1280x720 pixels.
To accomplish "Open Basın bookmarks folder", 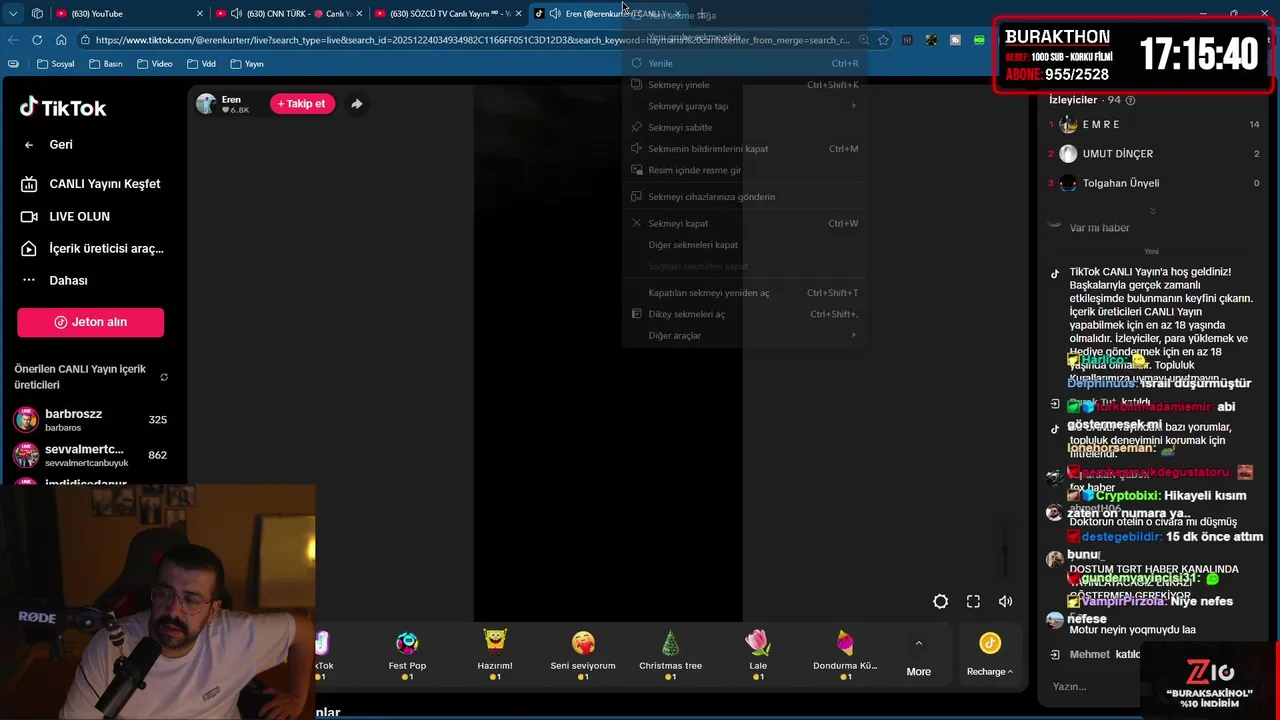I will pyautogui.click(x=105, y=64).
